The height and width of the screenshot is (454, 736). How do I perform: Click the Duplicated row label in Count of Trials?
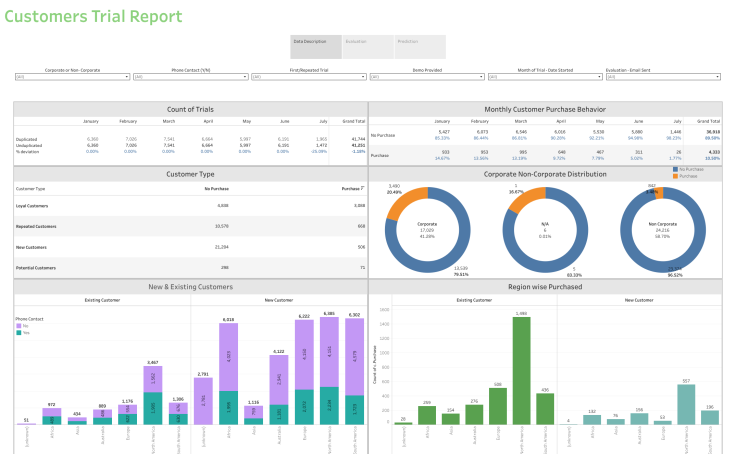point(26,139)
